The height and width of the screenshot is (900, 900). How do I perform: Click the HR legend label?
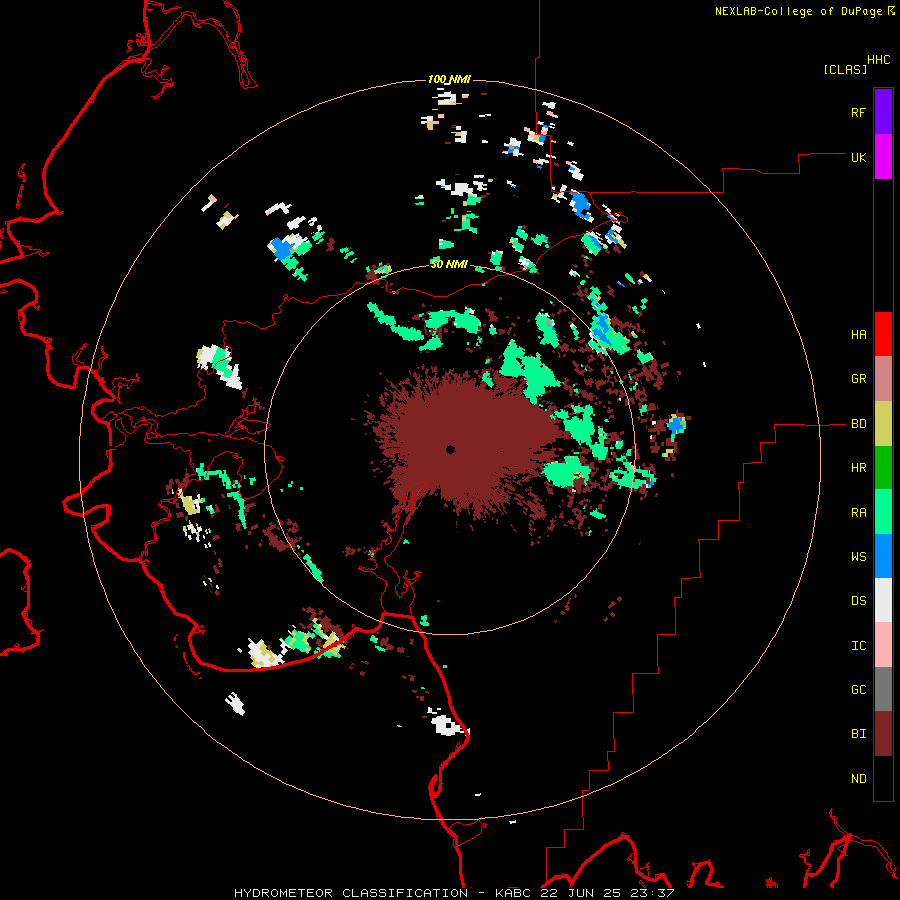coord(858,468)
